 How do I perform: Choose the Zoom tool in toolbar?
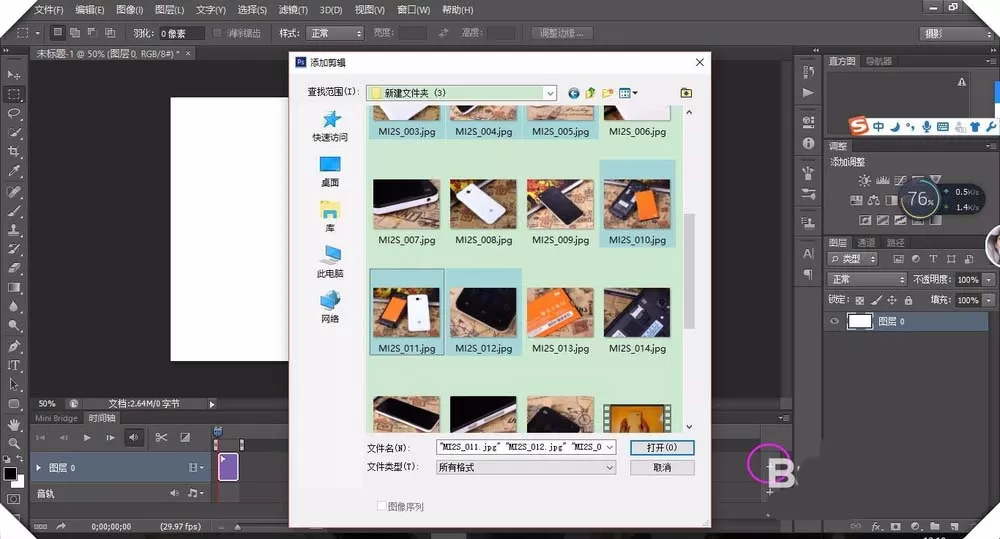click(x=13, y=443)
